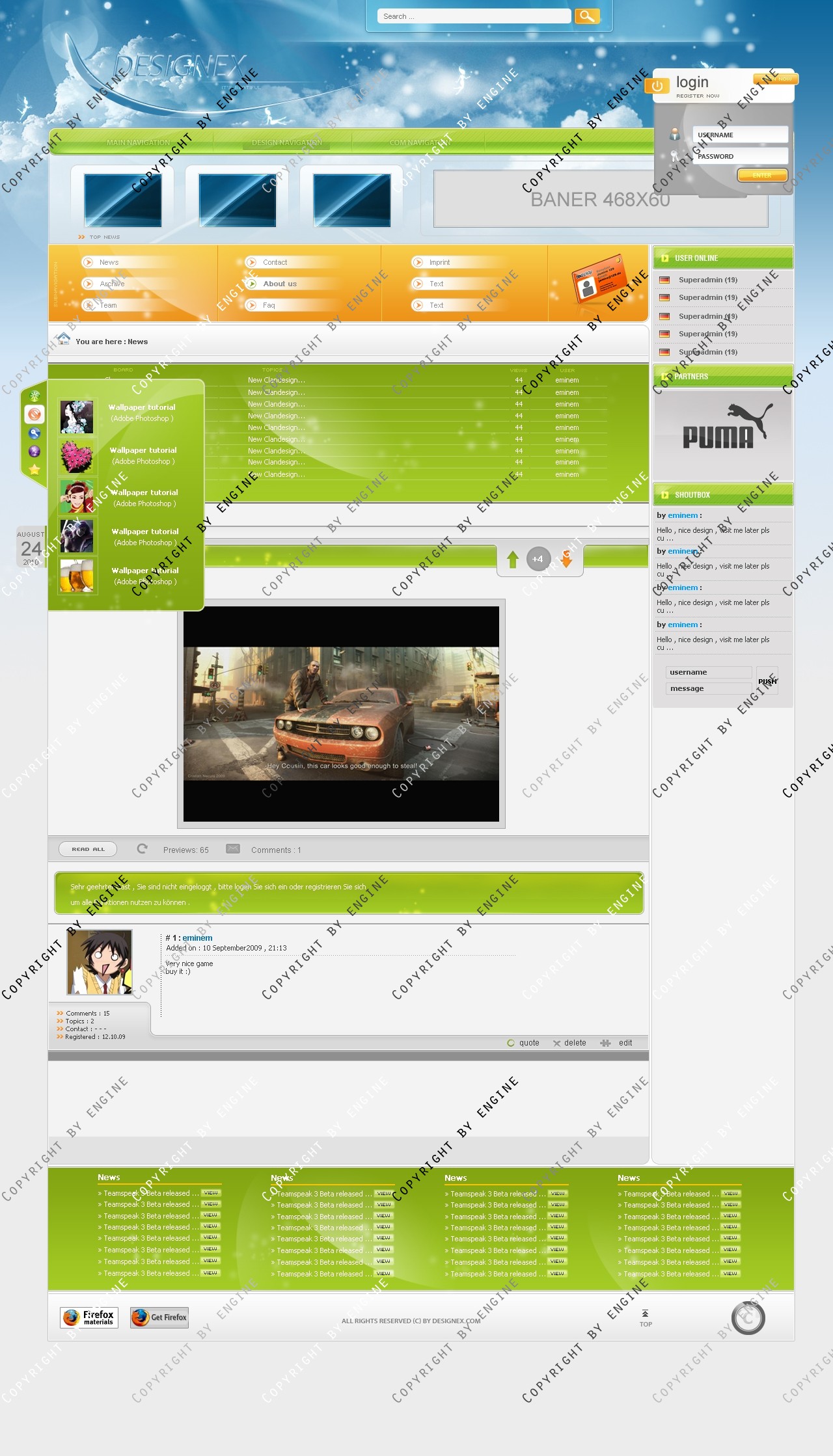Open the pink heart wallpaper thumbnail

point(77,455)
